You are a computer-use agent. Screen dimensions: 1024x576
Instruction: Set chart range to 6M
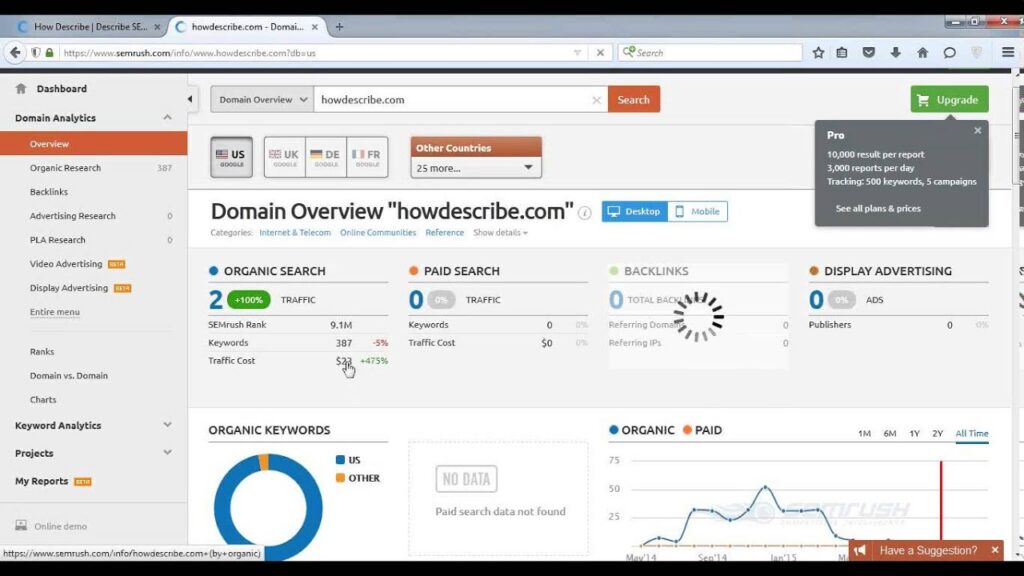click(x=889, y=433)
